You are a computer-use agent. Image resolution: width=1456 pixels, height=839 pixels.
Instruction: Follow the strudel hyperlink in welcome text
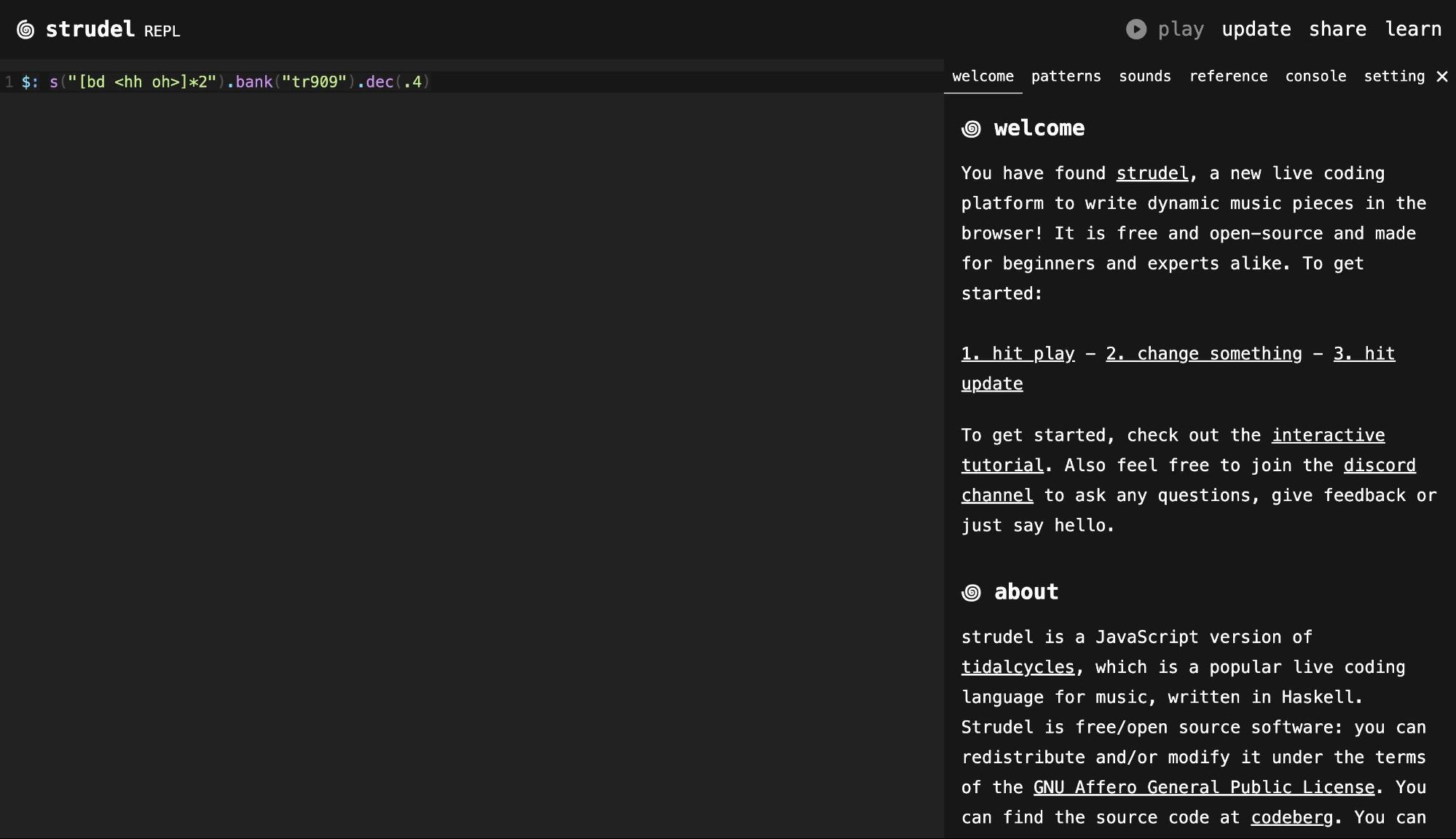pos(1152,173)
